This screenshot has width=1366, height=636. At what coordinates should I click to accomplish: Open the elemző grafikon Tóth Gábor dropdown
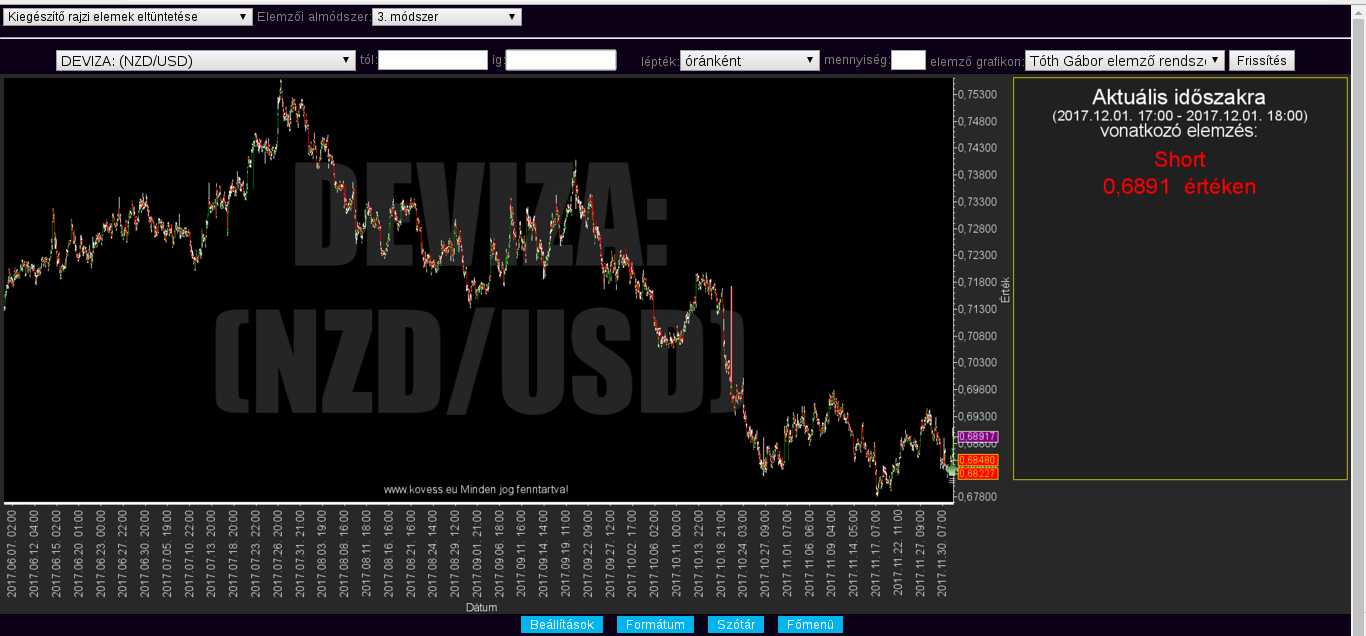pos(1124,61)
